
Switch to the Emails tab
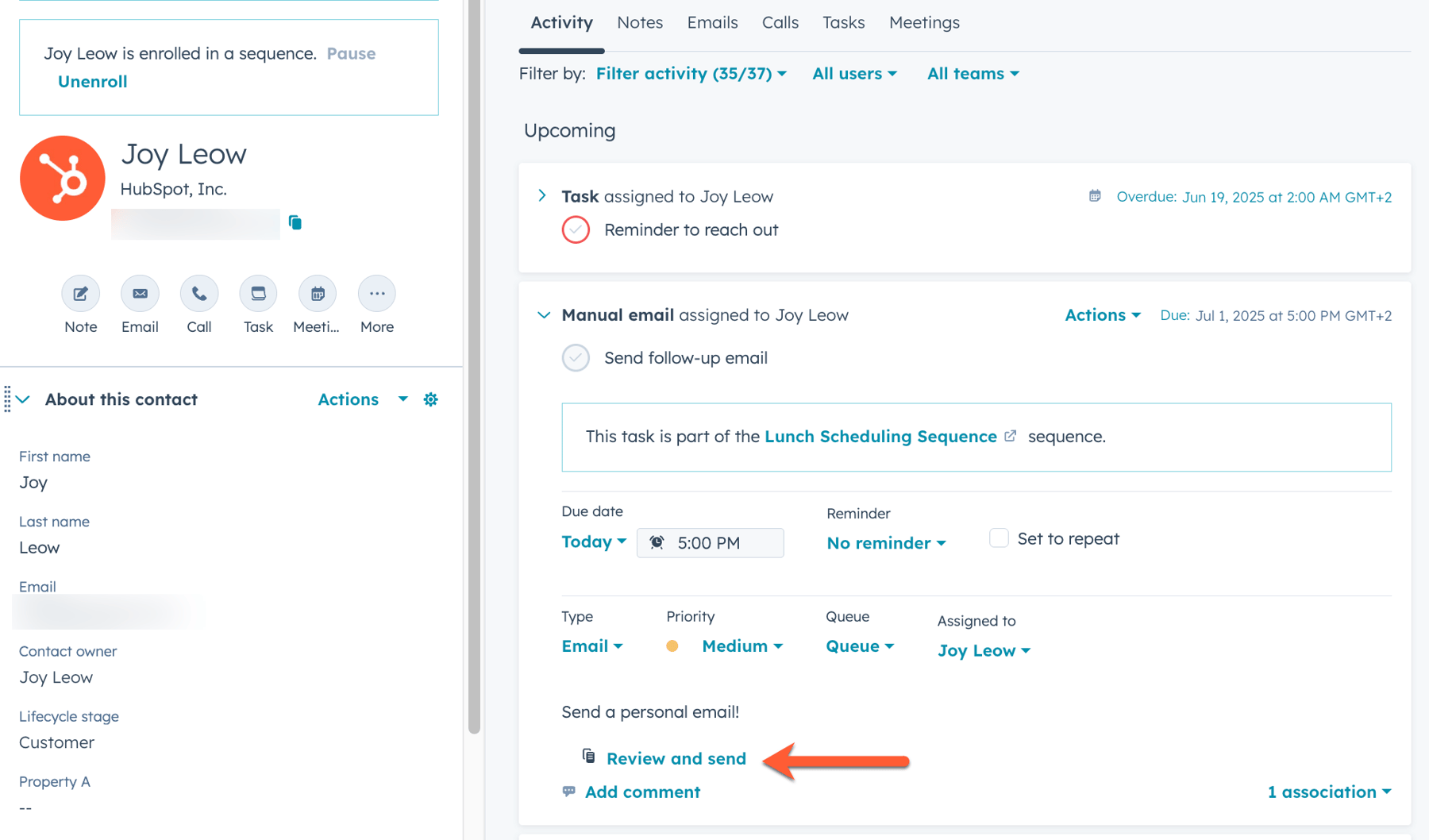(x=712, y=22)
